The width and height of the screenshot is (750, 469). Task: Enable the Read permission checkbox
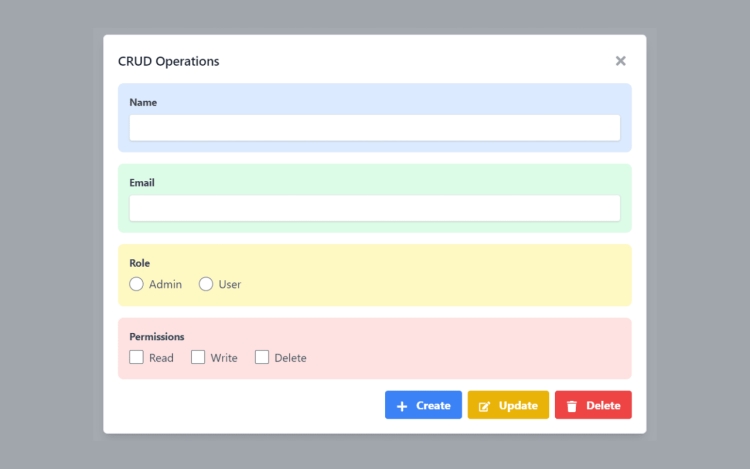pyautogui.click(x=136, y=357)
